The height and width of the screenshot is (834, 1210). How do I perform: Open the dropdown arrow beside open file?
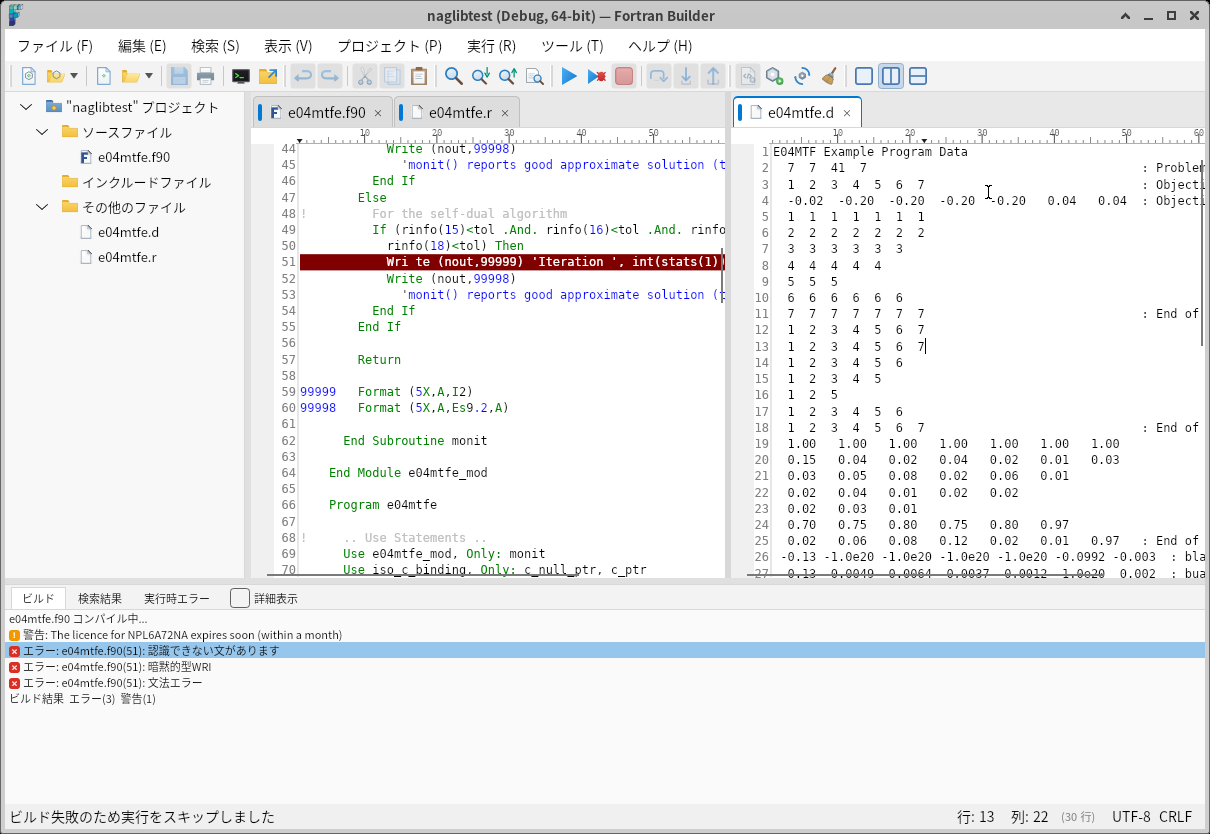tap(149, 76)
